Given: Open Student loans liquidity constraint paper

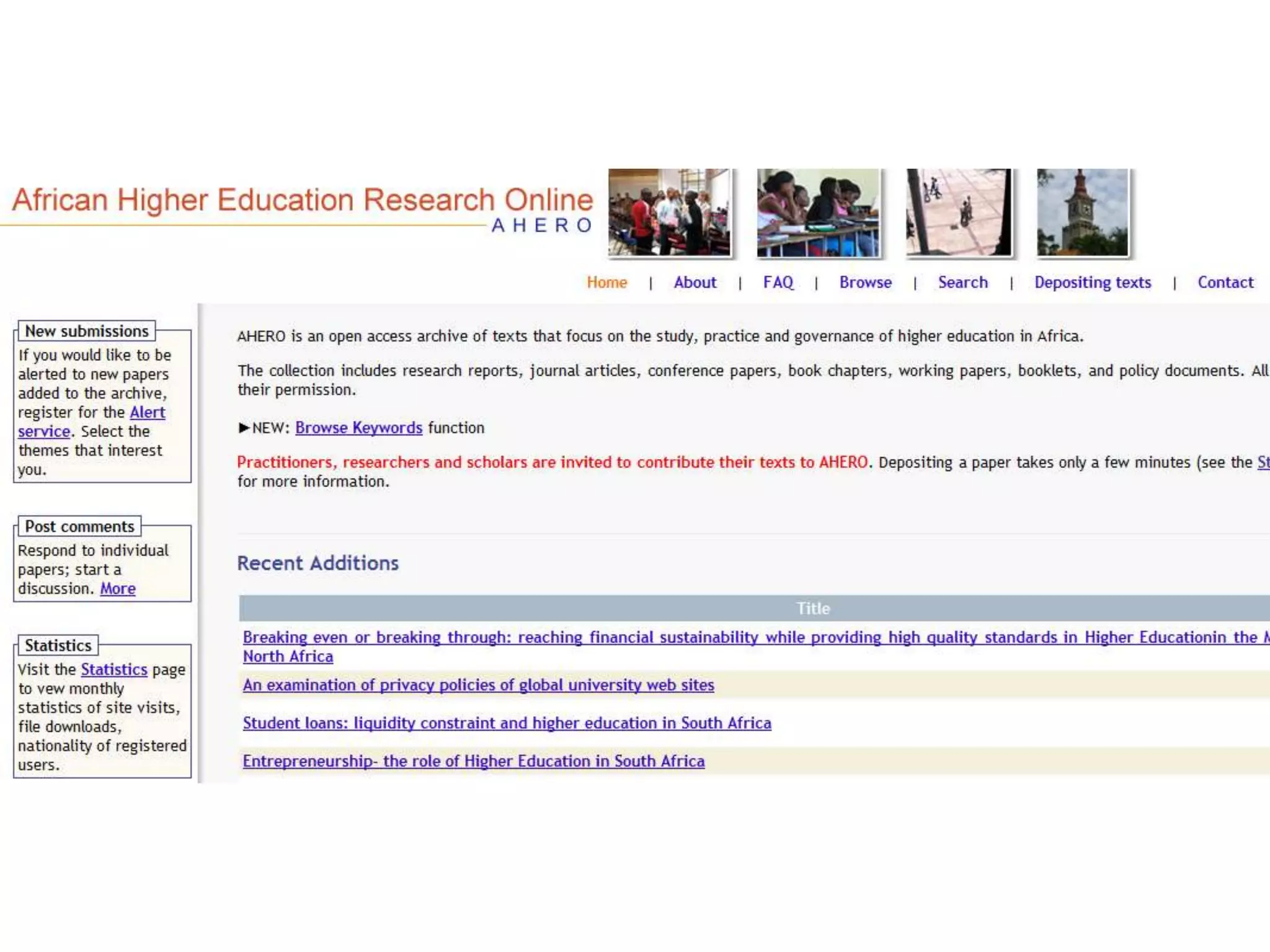Looking at the screenshot, I should pos(507,723).
